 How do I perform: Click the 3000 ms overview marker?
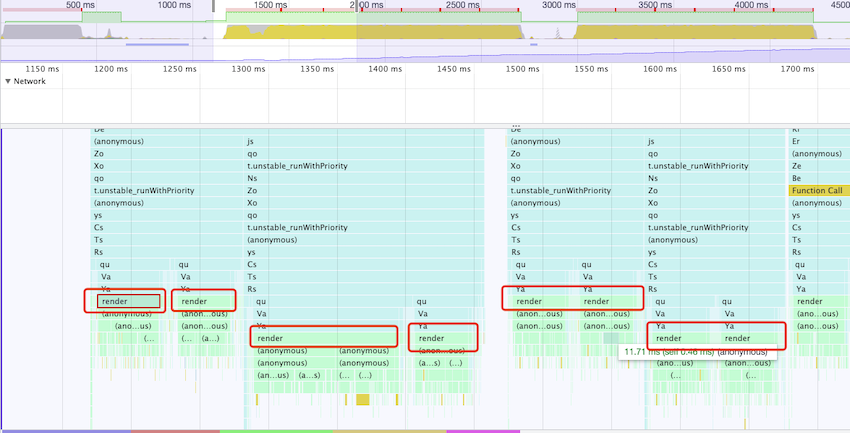click(558, 5)
